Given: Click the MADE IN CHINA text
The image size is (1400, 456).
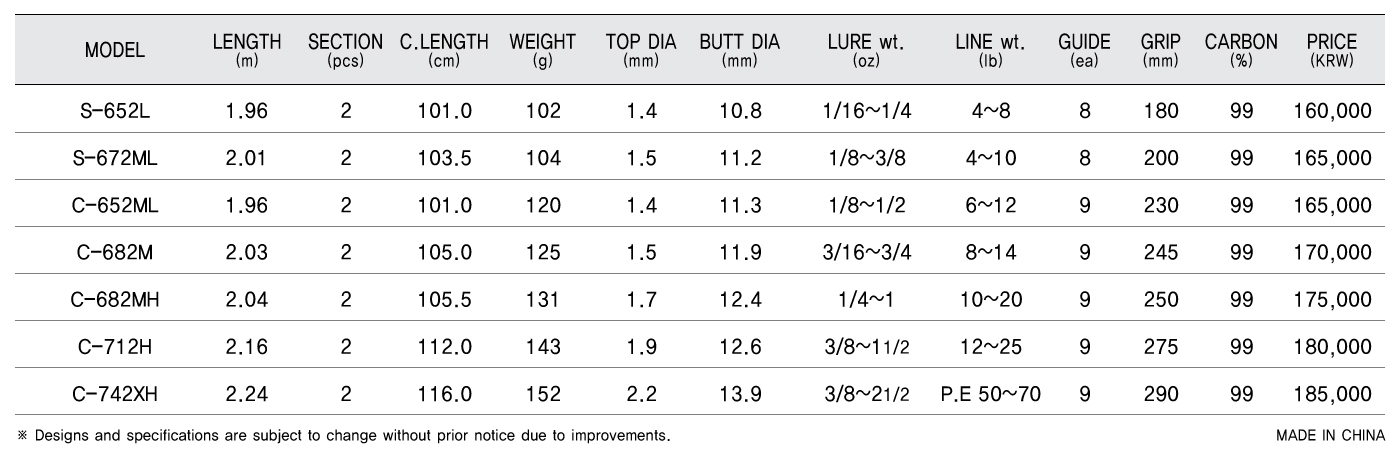Looking at the screenshot, I should [x=1330, y=436].
